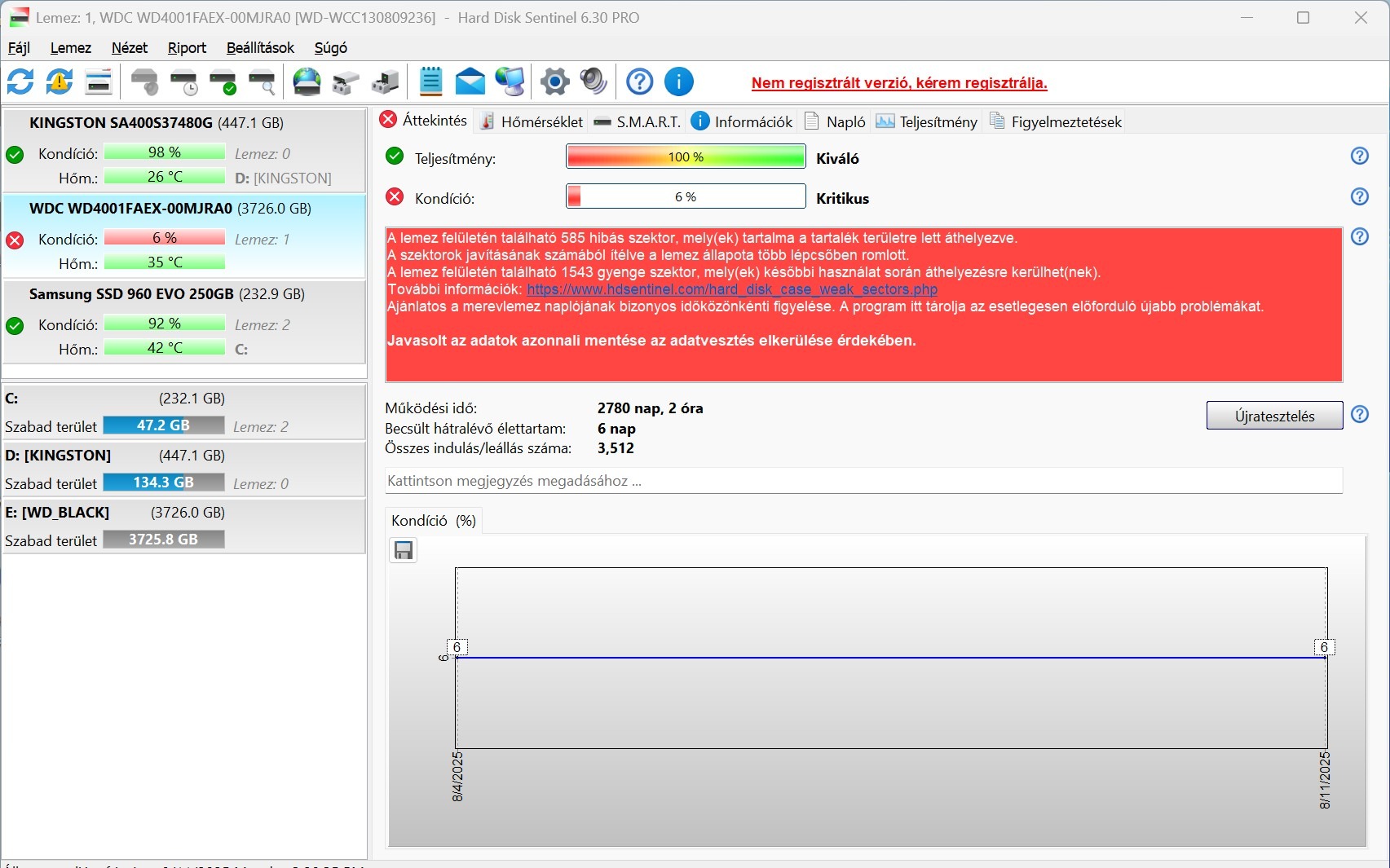Select the C: partition entry

click(x=184, y=412)
